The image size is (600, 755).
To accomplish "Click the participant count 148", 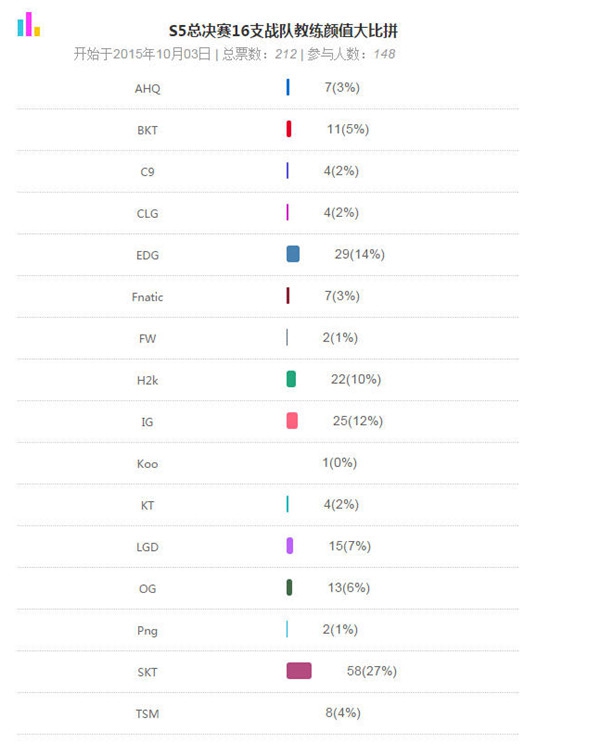I will tap(384, 54).
